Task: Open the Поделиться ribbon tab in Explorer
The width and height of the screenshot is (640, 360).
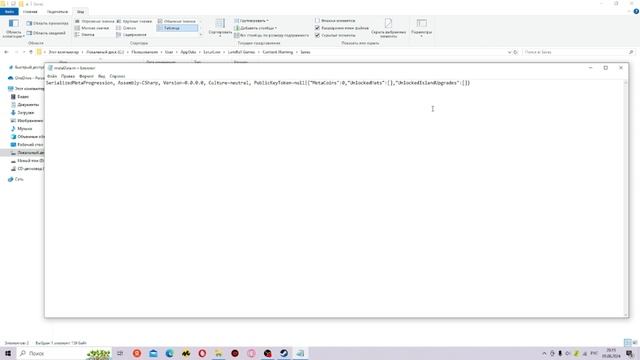Action: coord(57,12)
